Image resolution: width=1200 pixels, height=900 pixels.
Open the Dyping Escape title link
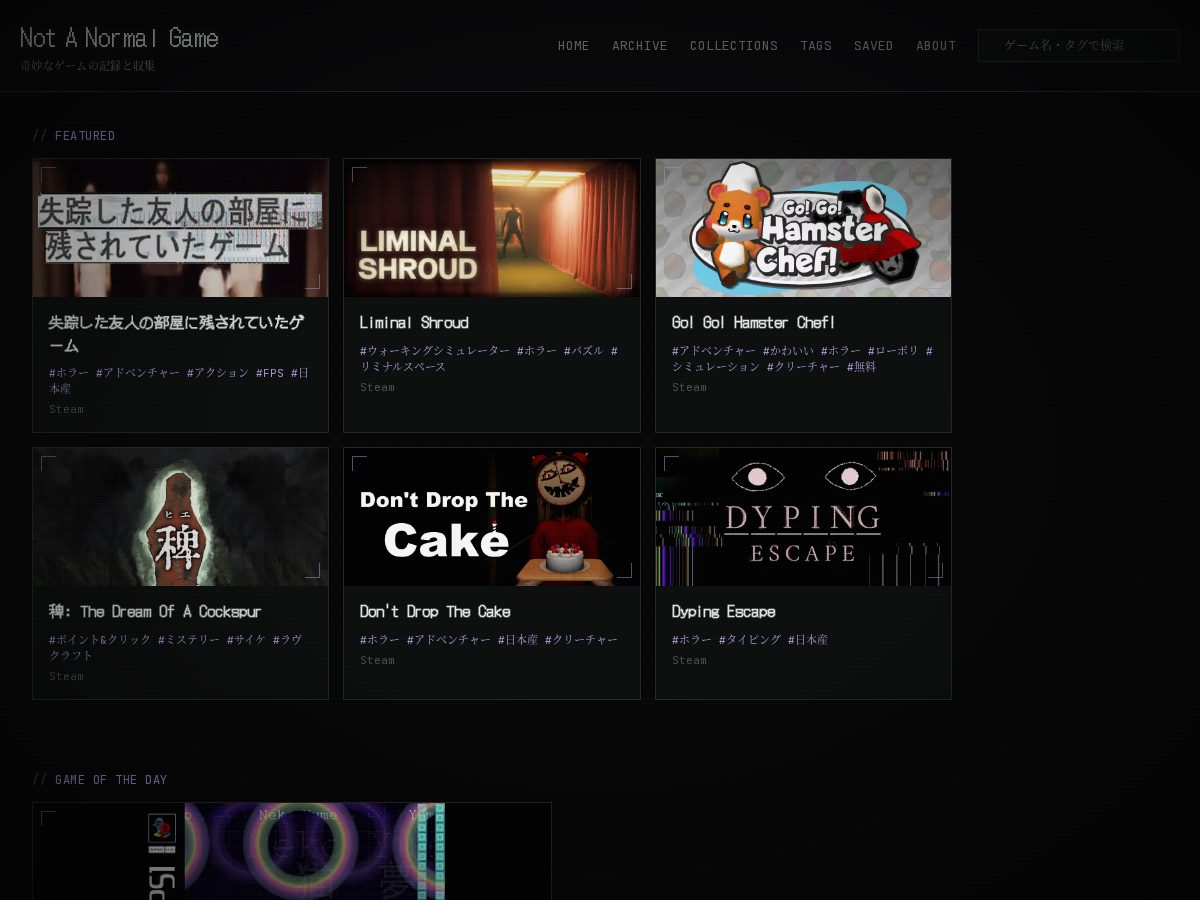pyautogui.click(x=723, y=612)
